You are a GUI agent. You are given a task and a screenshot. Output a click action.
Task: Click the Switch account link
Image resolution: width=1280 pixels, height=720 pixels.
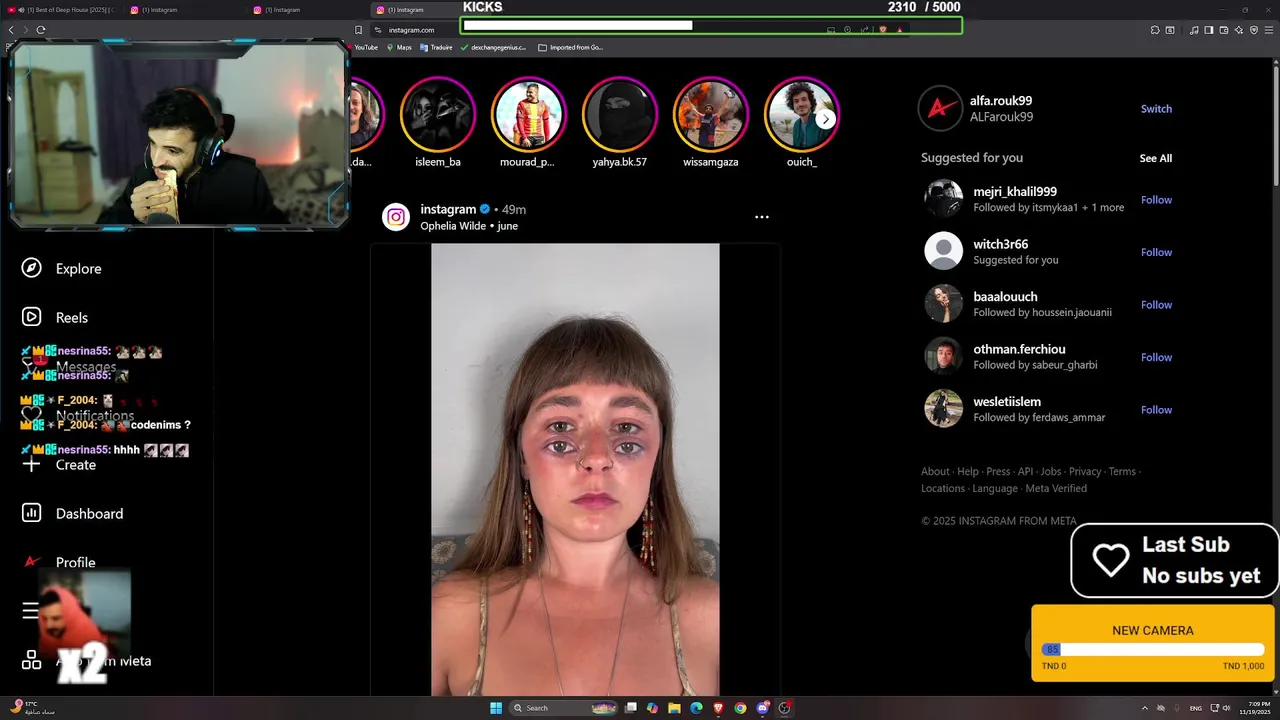click(1156, 109)
